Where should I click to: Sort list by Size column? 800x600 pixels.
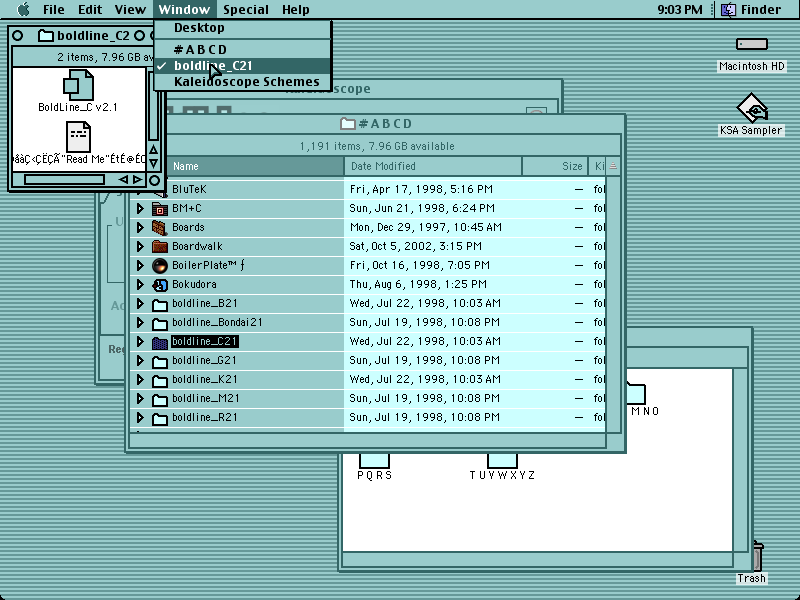(555, 166)
